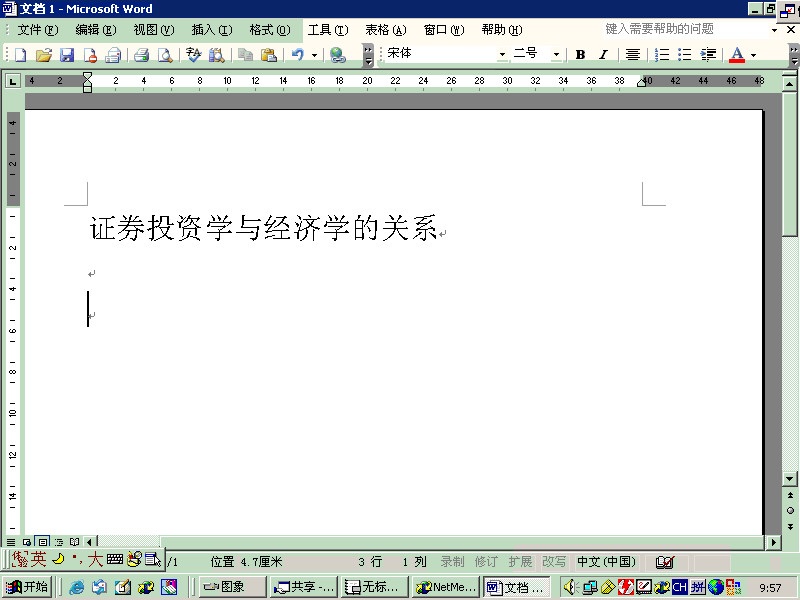Toggle italic formatting

pyautogui.click(x=604, y=55)
